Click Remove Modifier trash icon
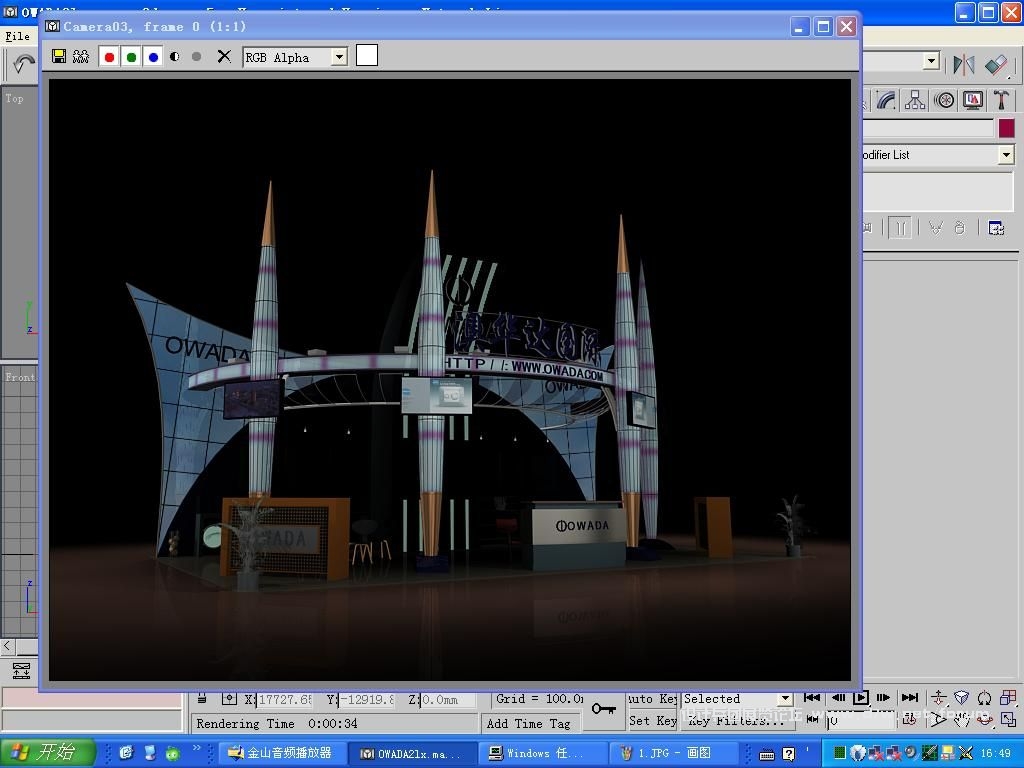This screenshot has width=1024, height=768. click(959, 228)
